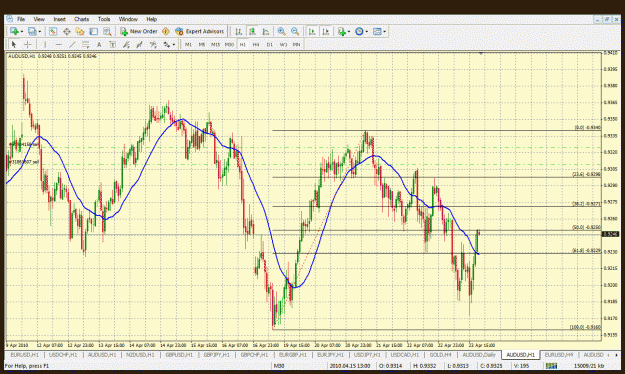The height and width of the screenshot is (374, 625).
Task: Switch chart to Bar Chart style
Action: click(x=238, y=31)
